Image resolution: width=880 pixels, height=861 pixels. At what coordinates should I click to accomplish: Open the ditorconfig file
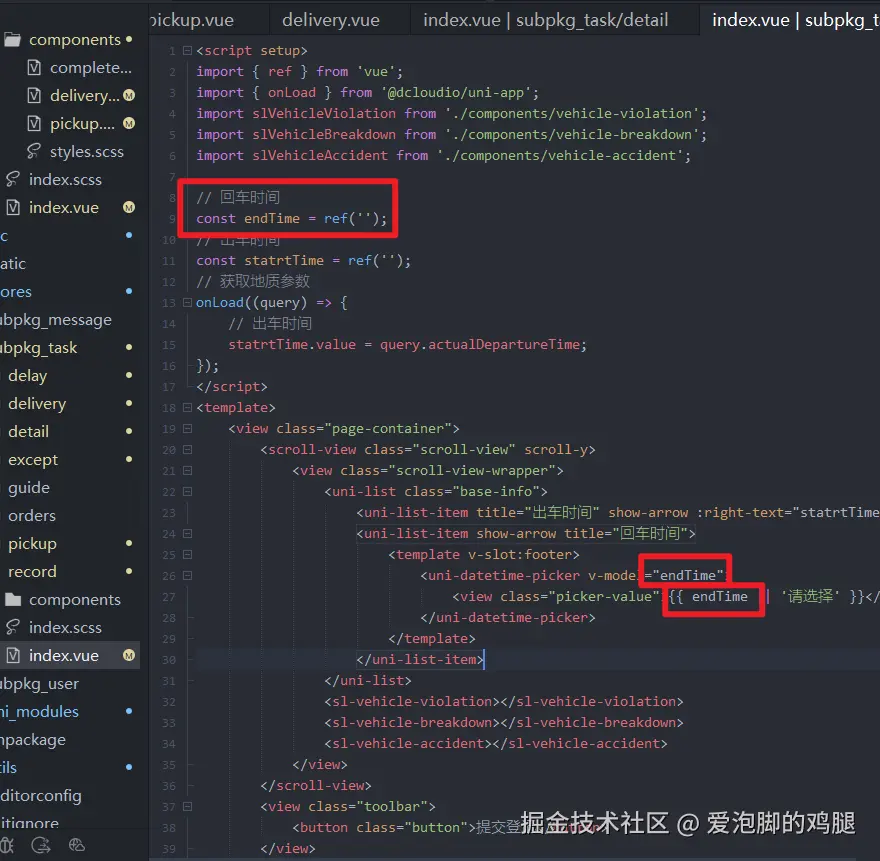pos(41,795)
